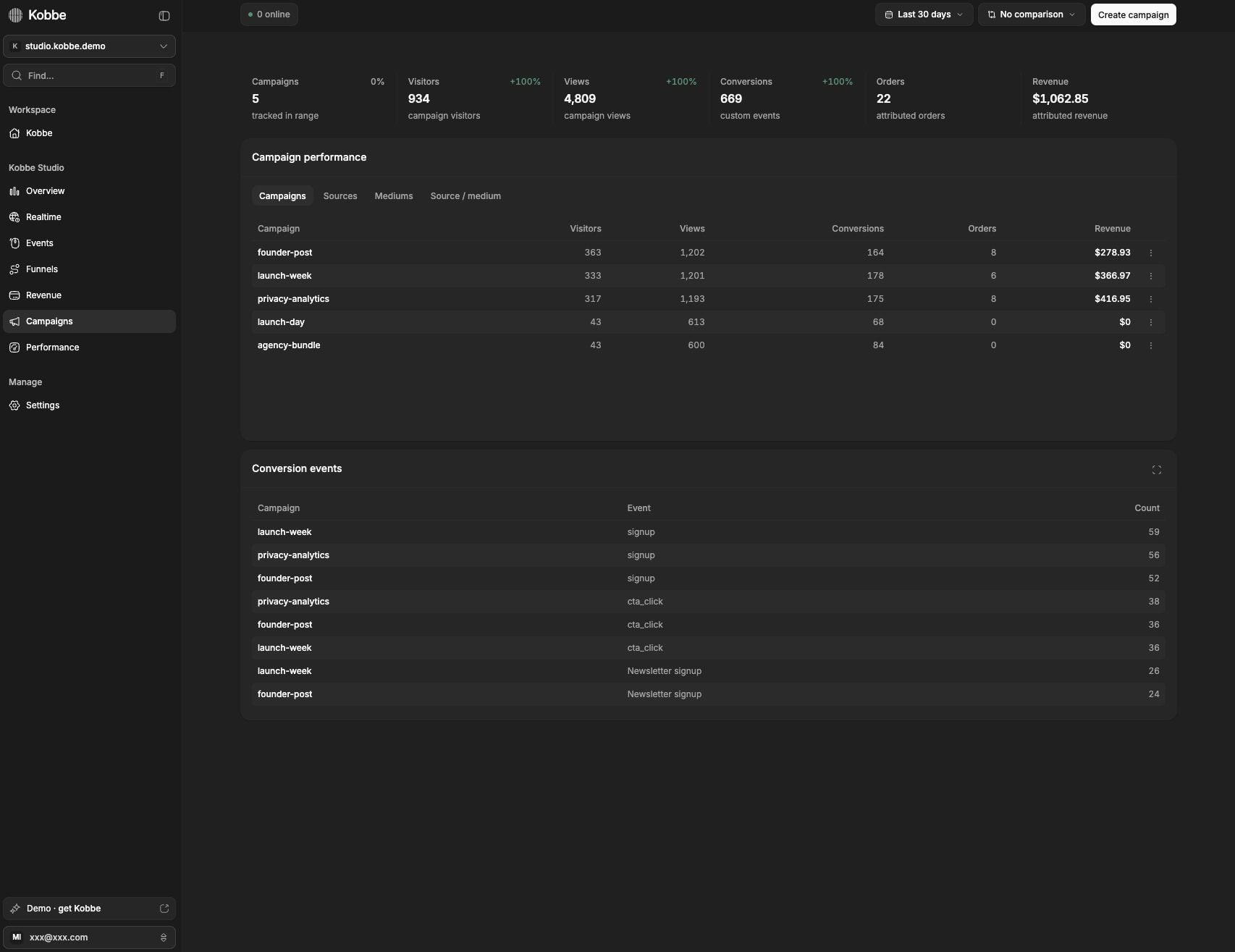Click privacy-analytics cta_click event row

point(708,602)
